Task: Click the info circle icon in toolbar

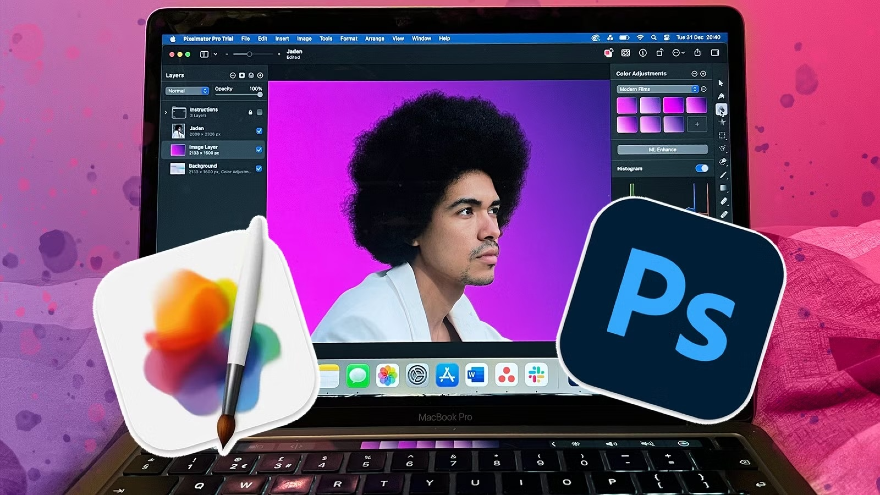Action: coord(643,53)
